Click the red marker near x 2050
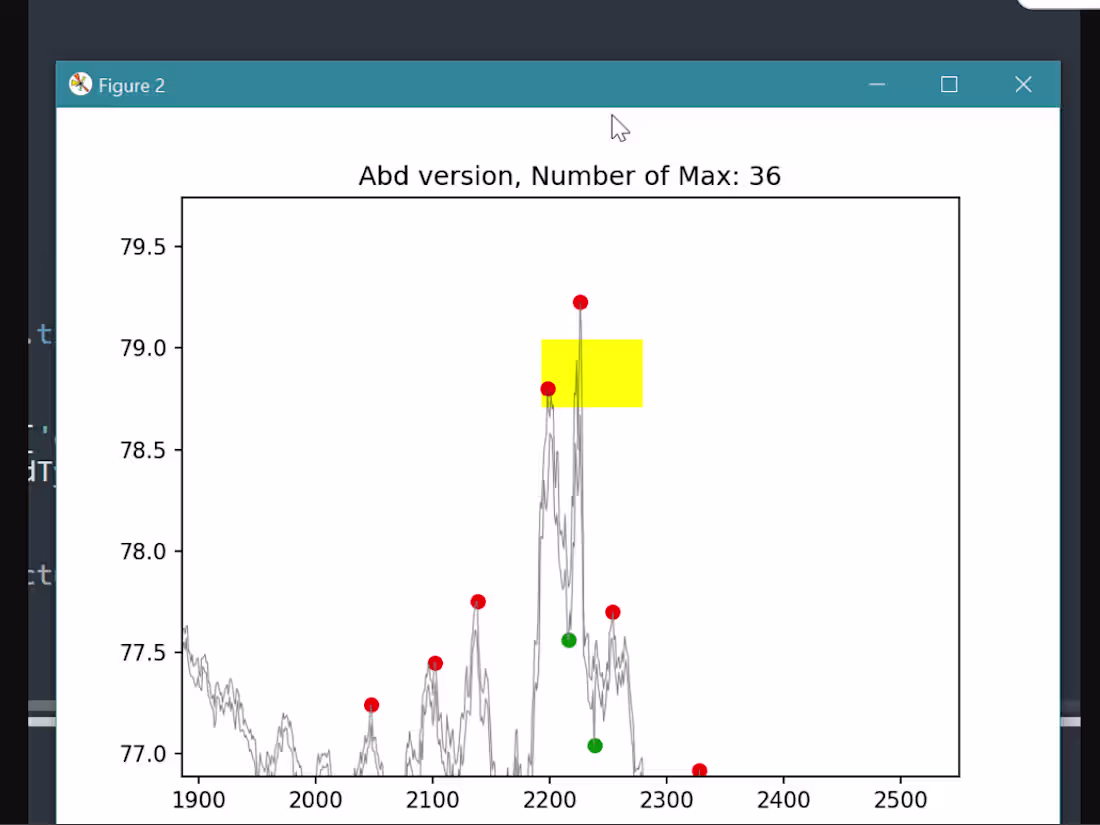 (x=372, y=705)
